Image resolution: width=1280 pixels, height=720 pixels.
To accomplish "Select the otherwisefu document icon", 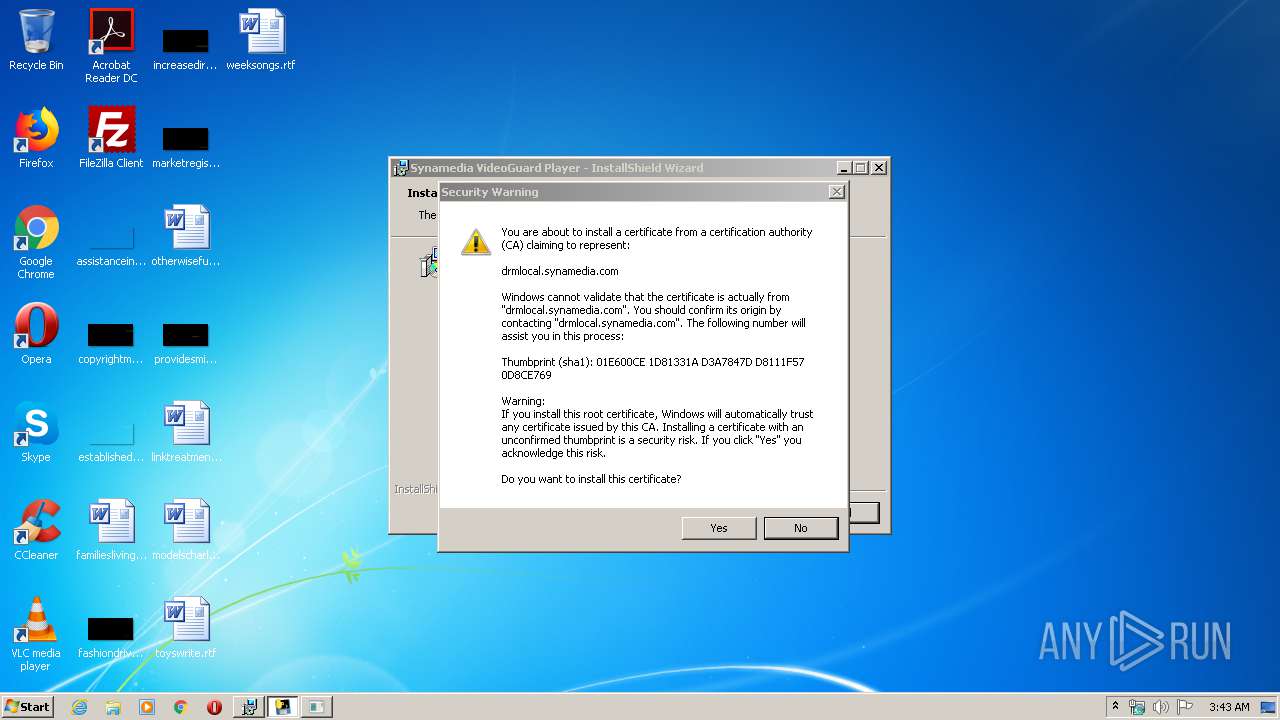I will (186, 236).
